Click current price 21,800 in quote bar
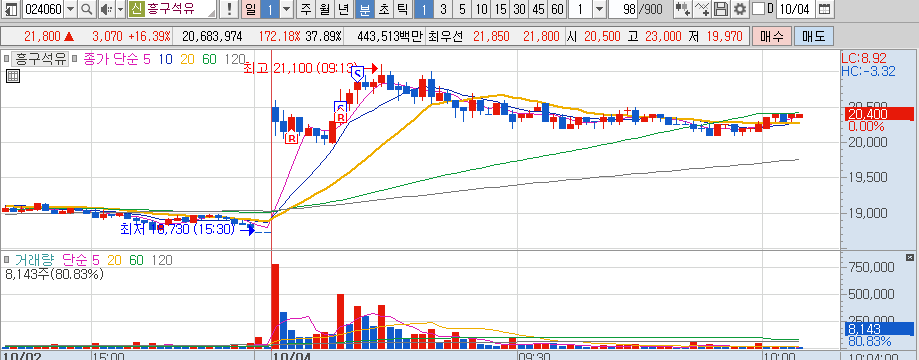Image resolution: width=919 pixels, height=360 pixels. pyautogui.click(x=43, y=36)
